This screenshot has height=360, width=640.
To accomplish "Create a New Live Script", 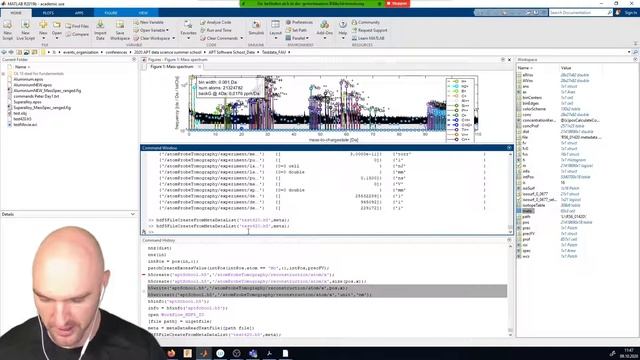I will pyautogui.click(x=25, y=31).
